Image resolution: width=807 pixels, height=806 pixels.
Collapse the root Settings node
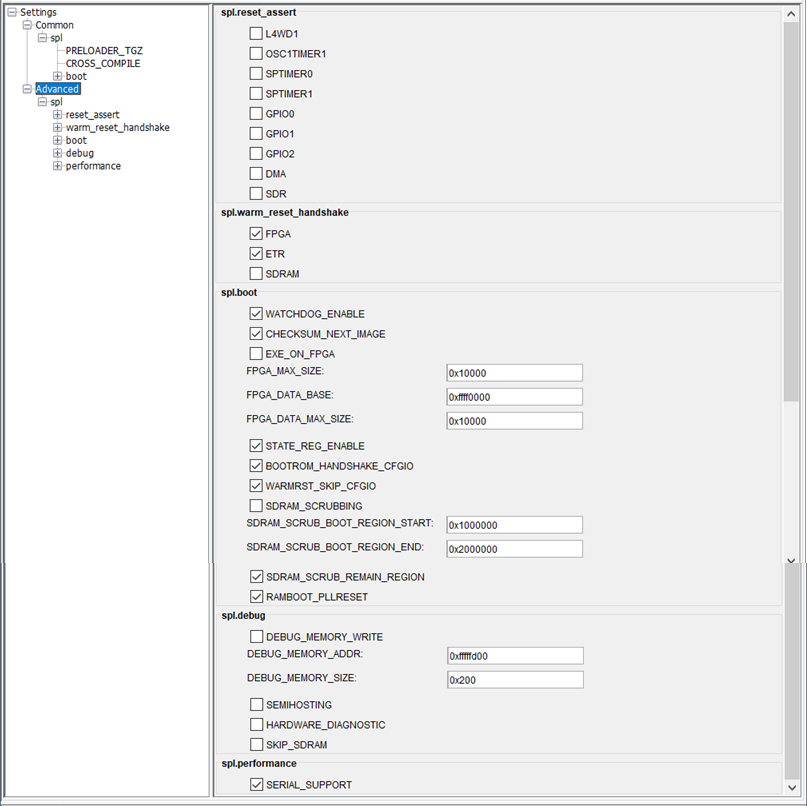coord(12,12)
